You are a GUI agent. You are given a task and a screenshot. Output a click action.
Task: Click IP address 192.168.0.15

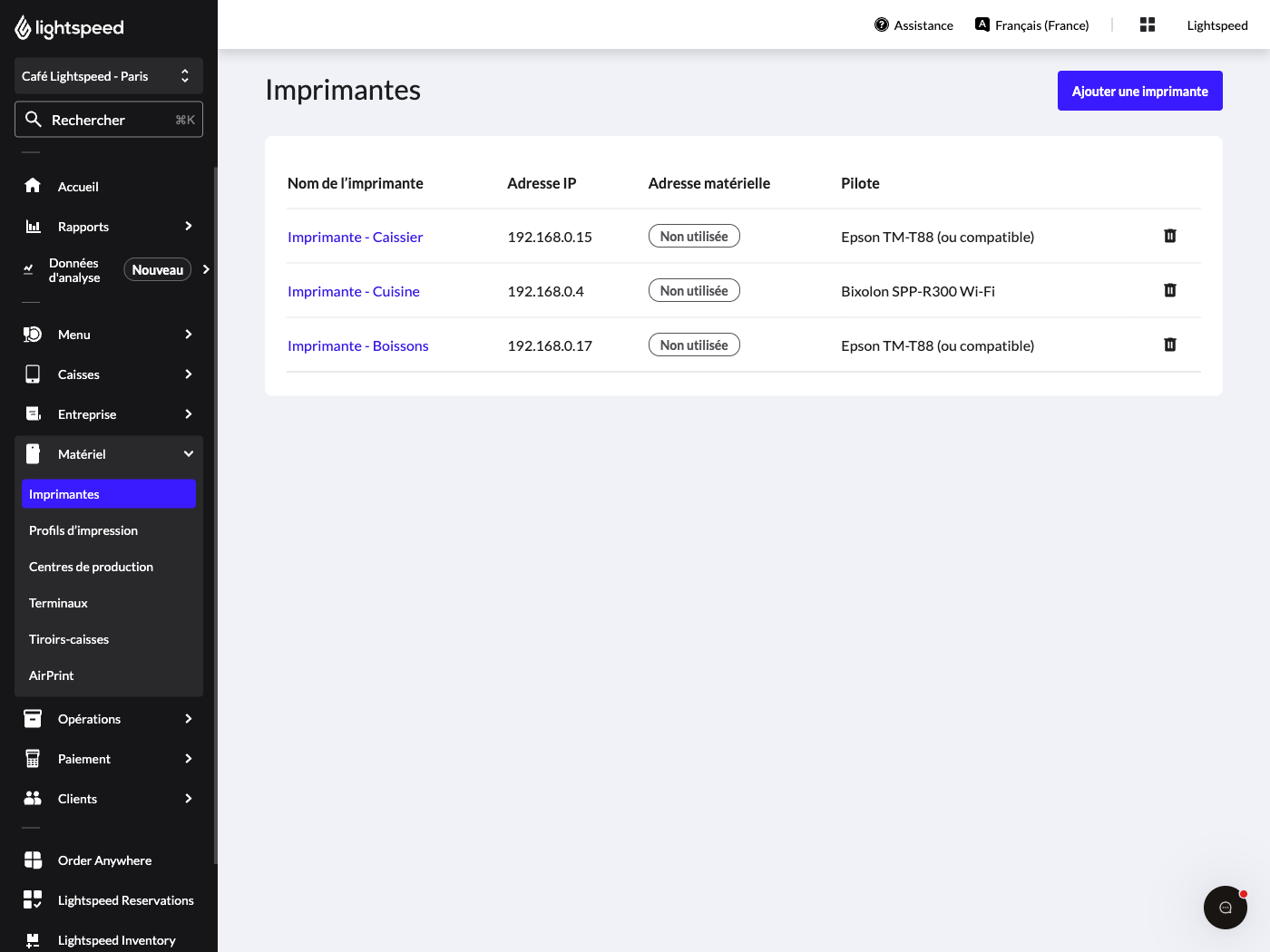(x=550, y=237)
